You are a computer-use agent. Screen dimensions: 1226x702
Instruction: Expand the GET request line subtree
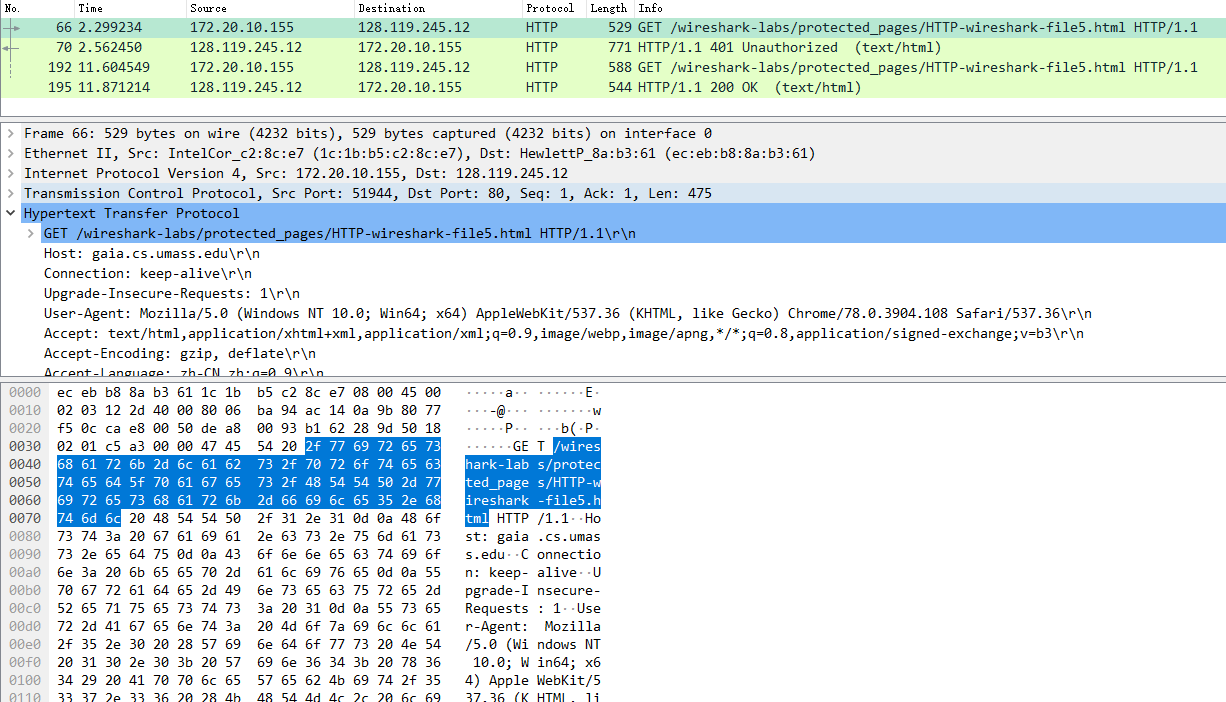click(x=31, y=233)
